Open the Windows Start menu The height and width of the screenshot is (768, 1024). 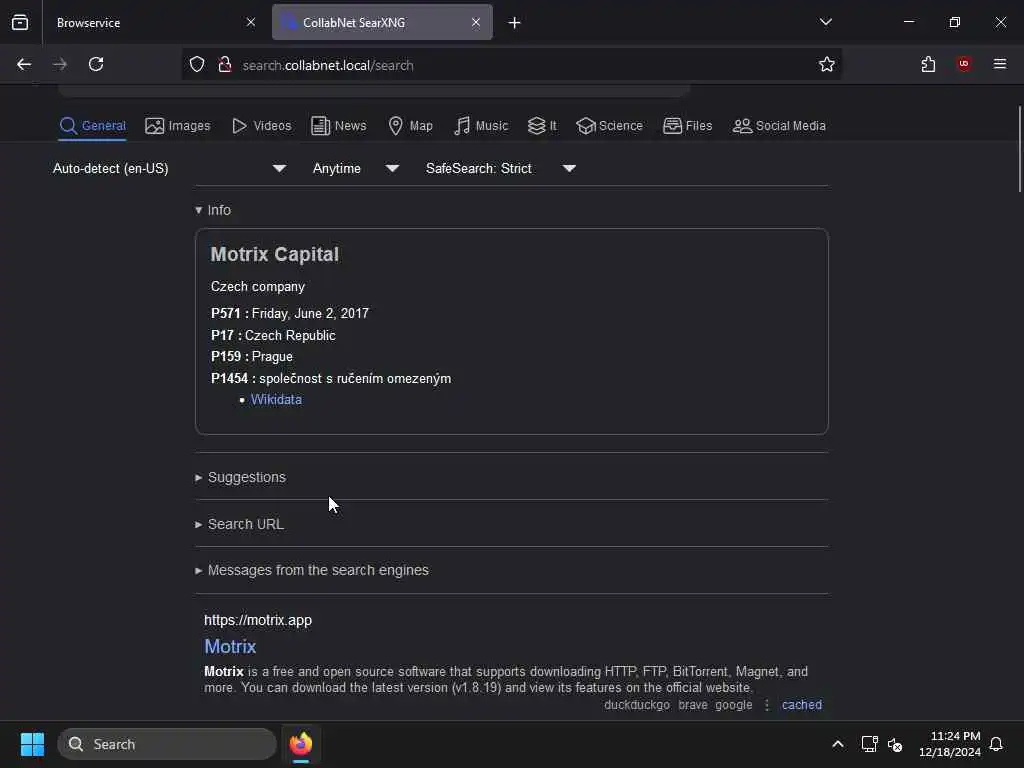[32, 744]
